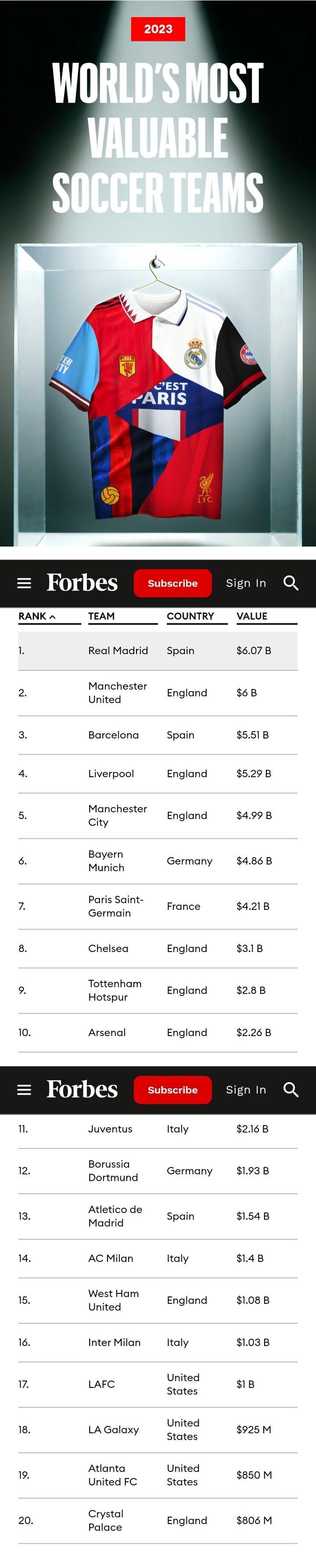Sort table by VALUE column header
This screenshot has height=1568, width=316.
point(251,616)
